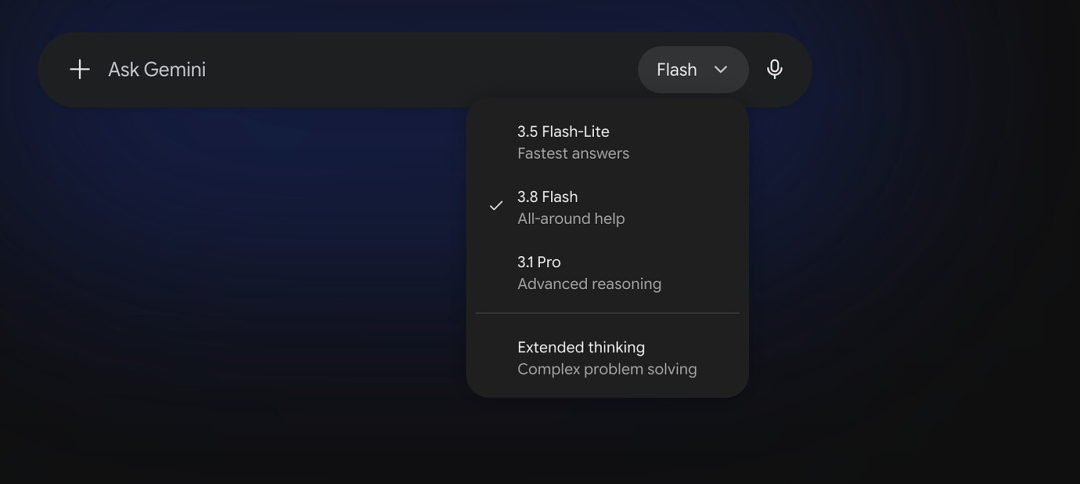Enable Extended thinking mode
This screenshot has width=1080, height=484.
607,358
